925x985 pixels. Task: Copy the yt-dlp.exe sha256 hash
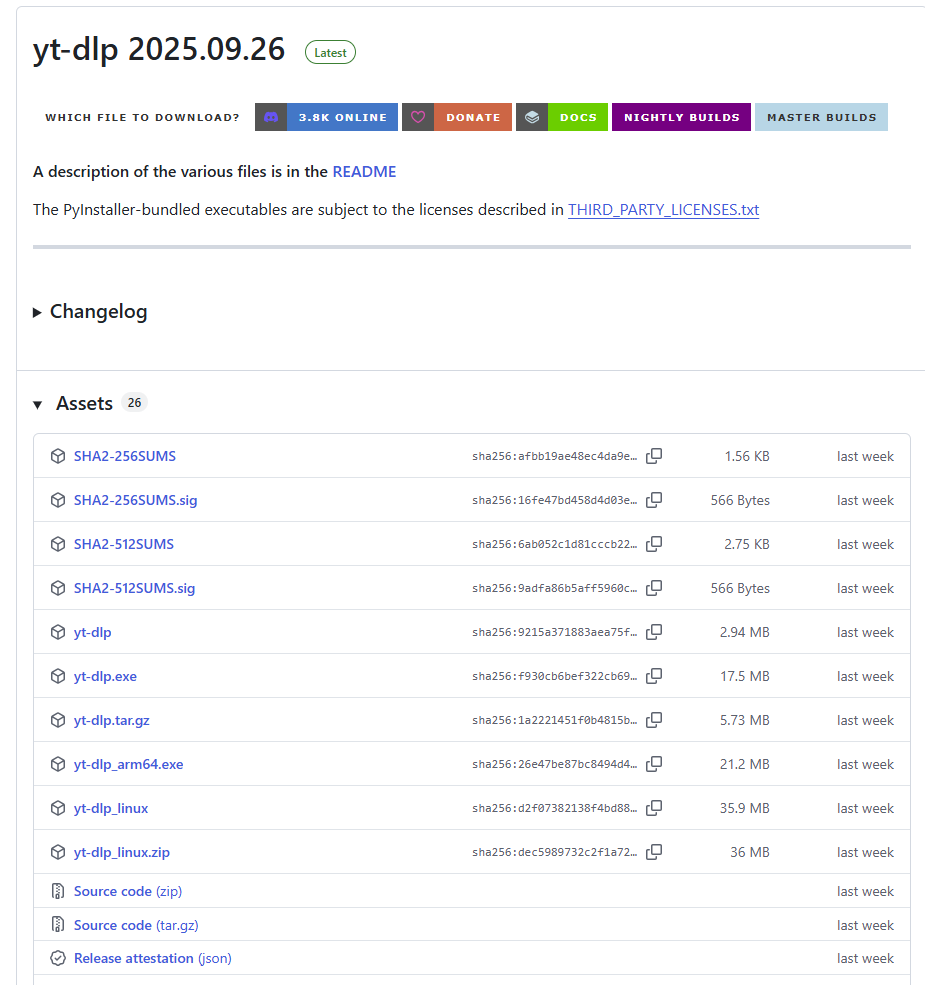point(654,676)
